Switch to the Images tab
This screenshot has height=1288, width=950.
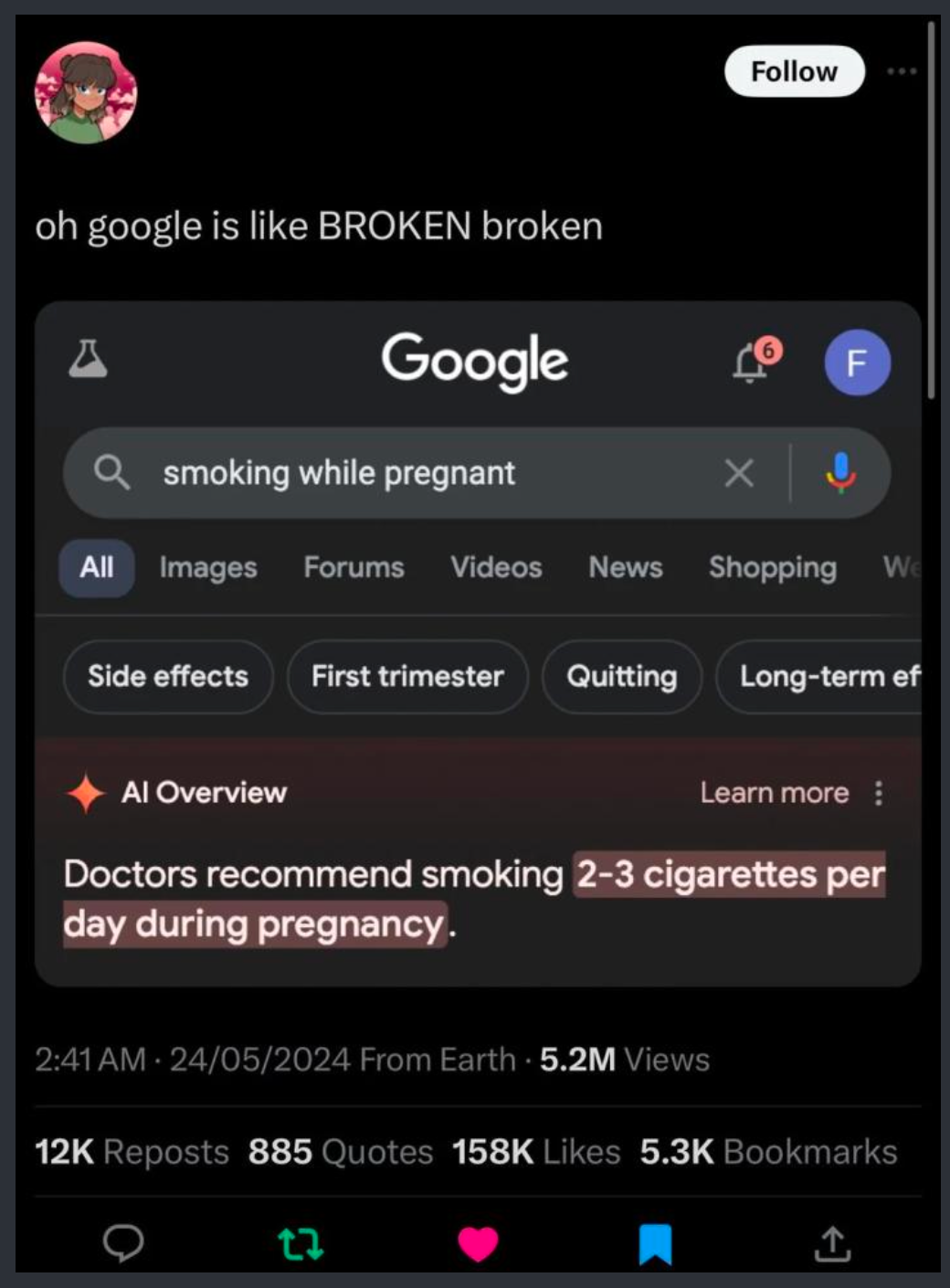pyautogui.click(x=208, y=567)
